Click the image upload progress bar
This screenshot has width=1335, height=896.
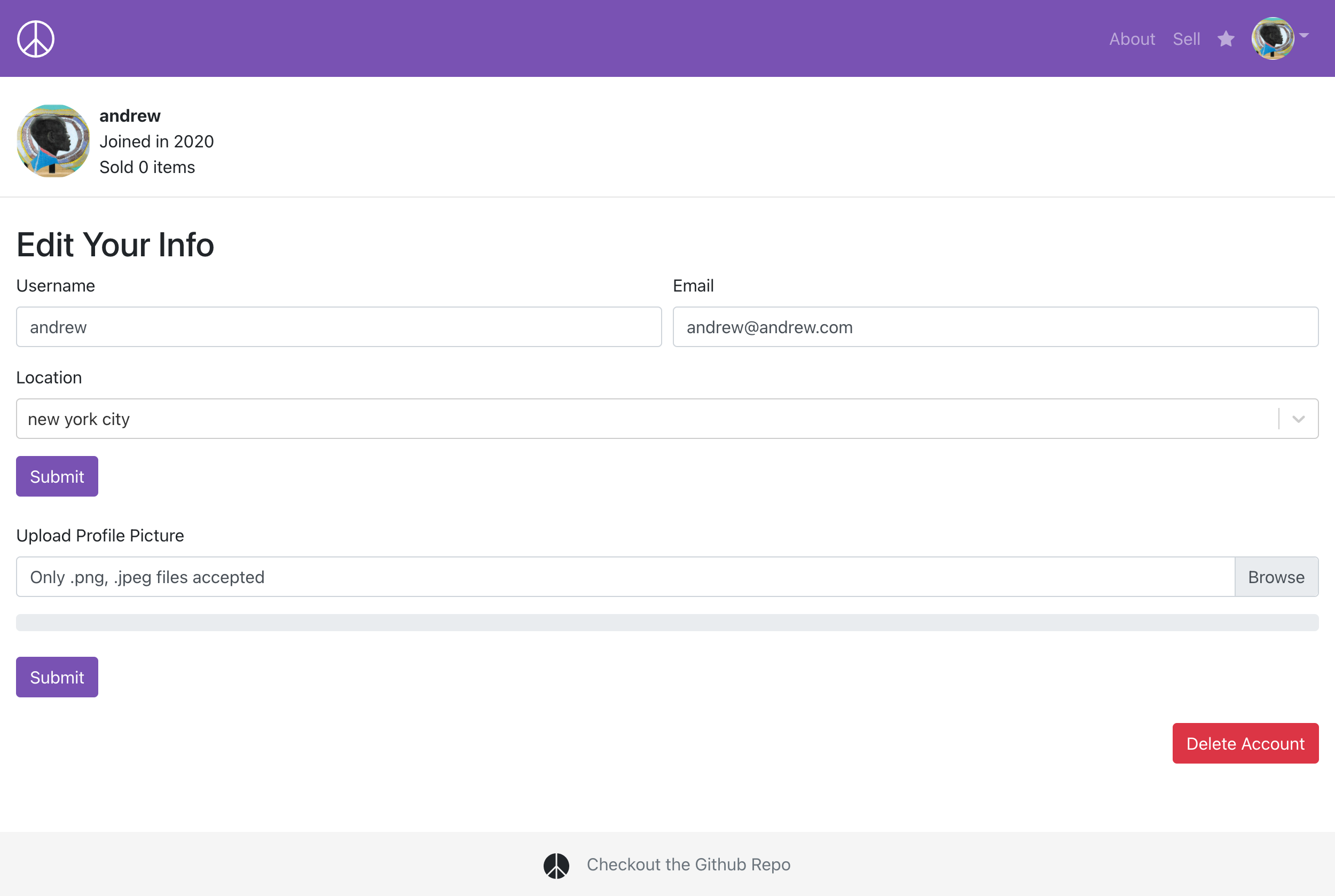667,622
